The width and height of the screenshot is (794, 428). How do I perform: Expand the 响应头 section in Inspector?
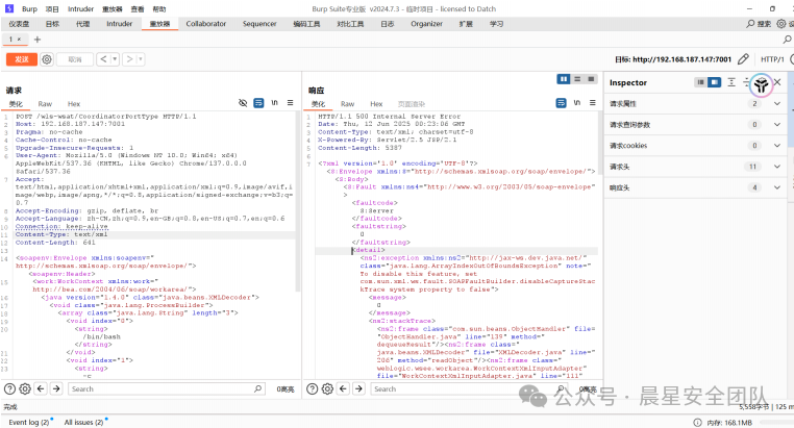[776, 187]
